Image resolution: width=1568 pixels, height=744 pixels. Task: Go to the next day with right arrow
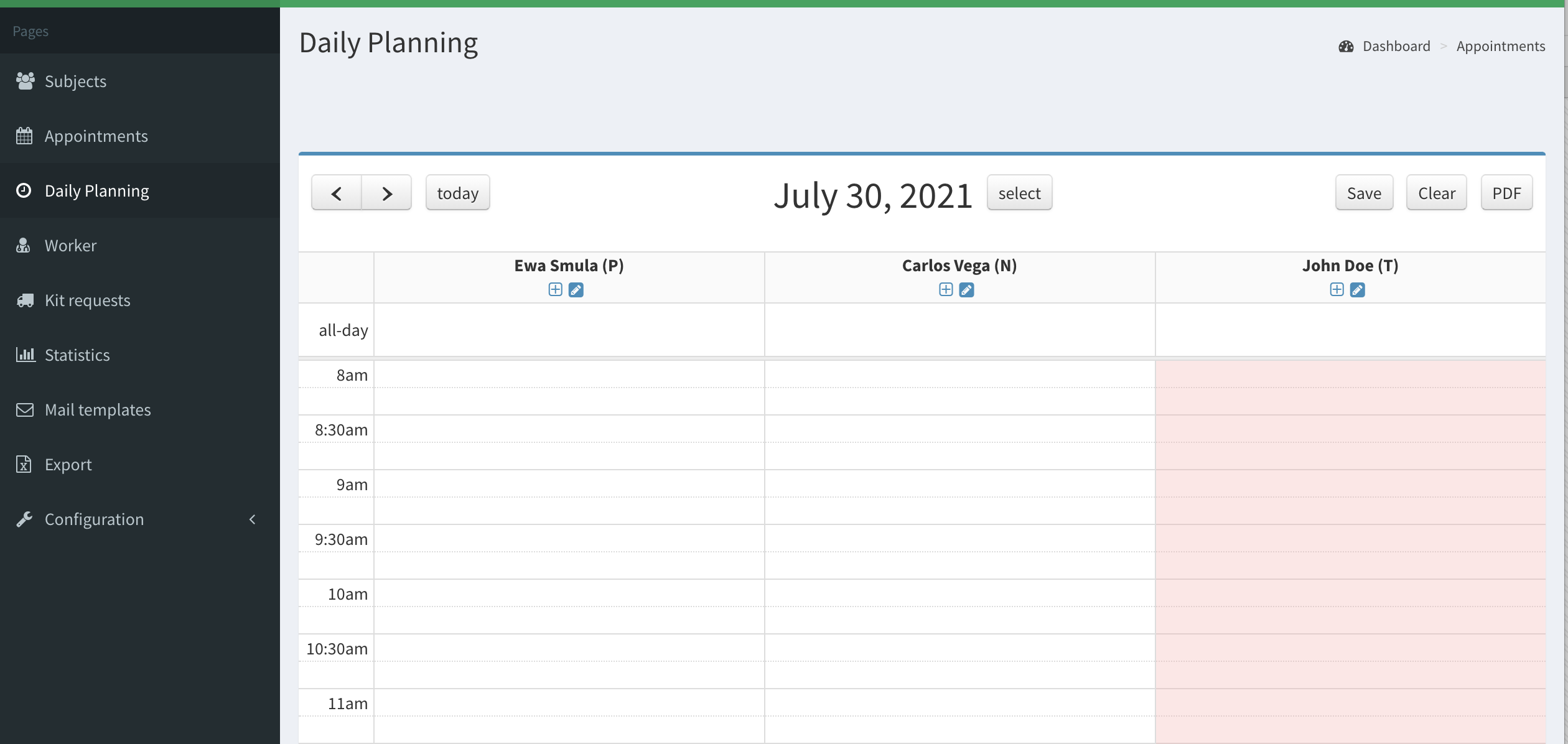point(386,193)
